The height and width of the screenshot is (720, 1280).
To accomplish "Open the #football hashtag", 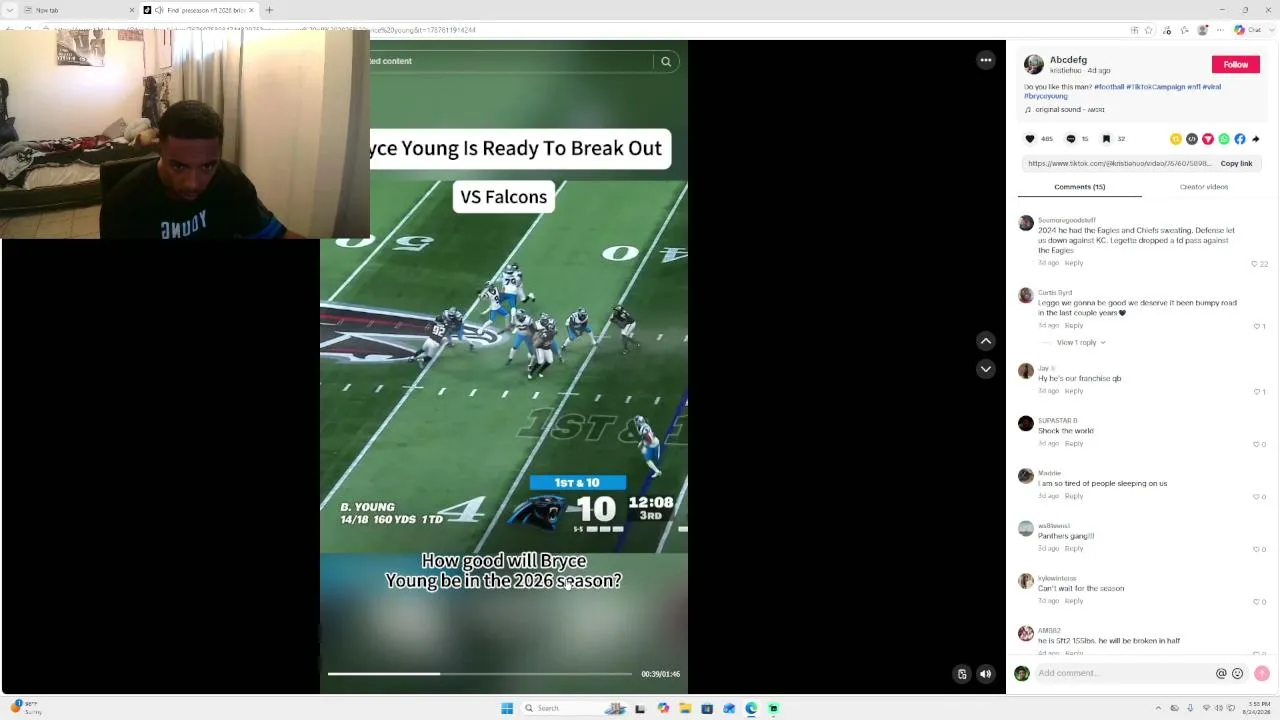I will click(x=1109, y=87).
